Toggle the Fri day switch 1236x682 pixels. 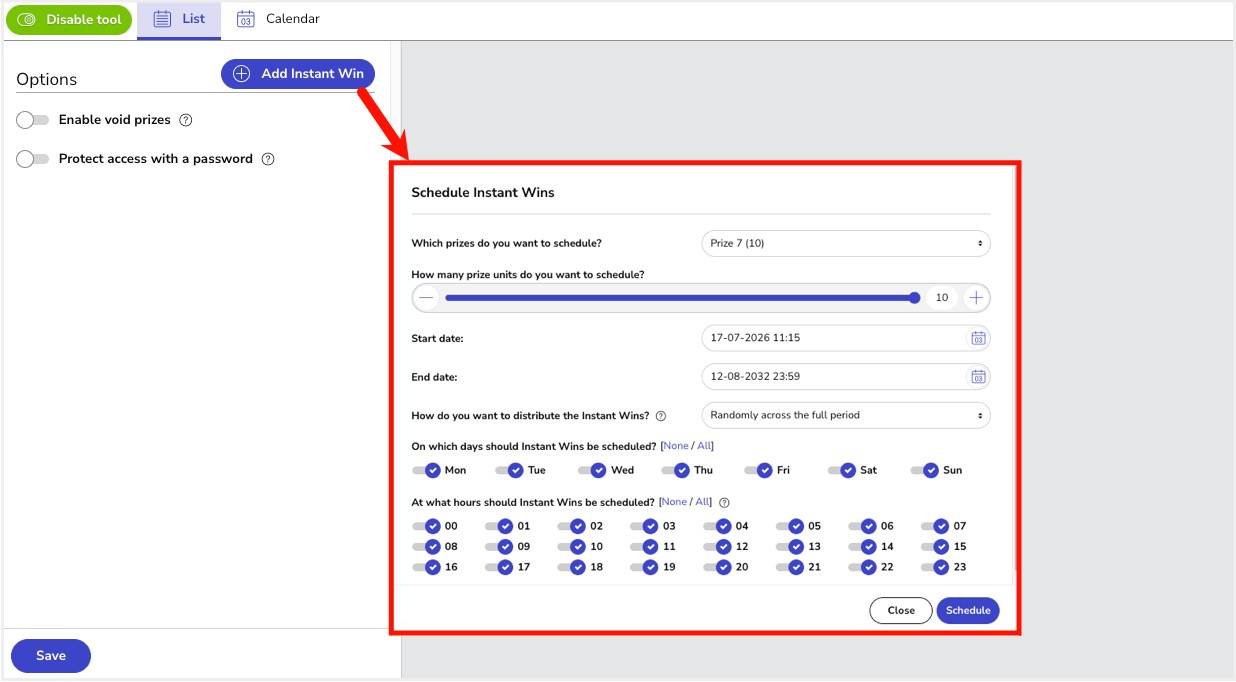(x=758, y=470)
